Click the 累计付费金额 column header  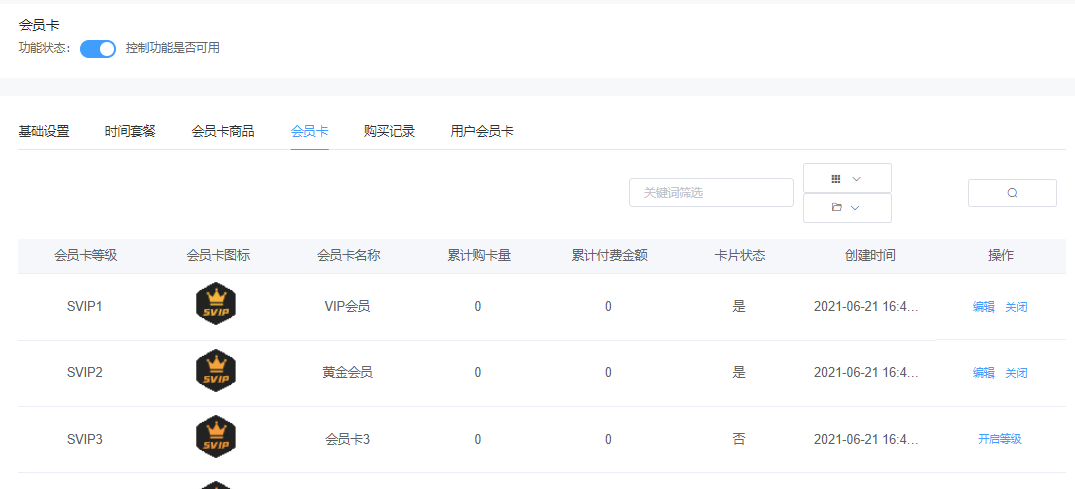609,256
